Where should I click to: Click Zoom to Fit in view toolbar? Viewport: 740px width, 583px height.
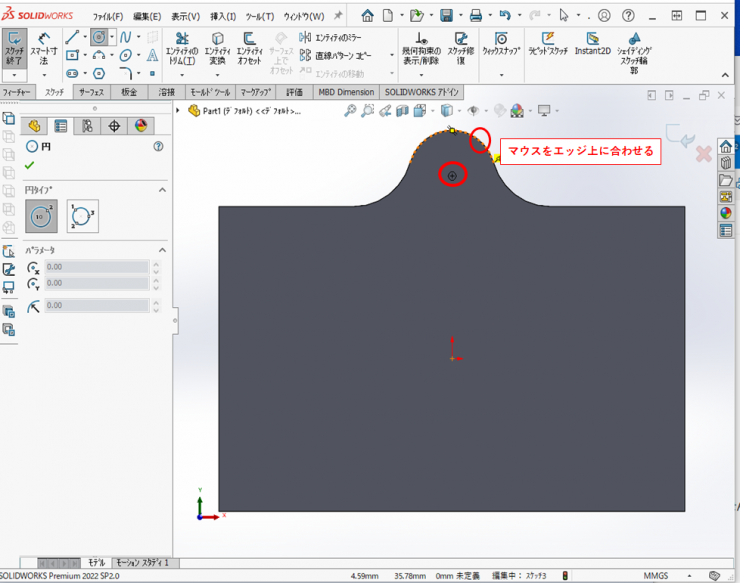(350, 111)
